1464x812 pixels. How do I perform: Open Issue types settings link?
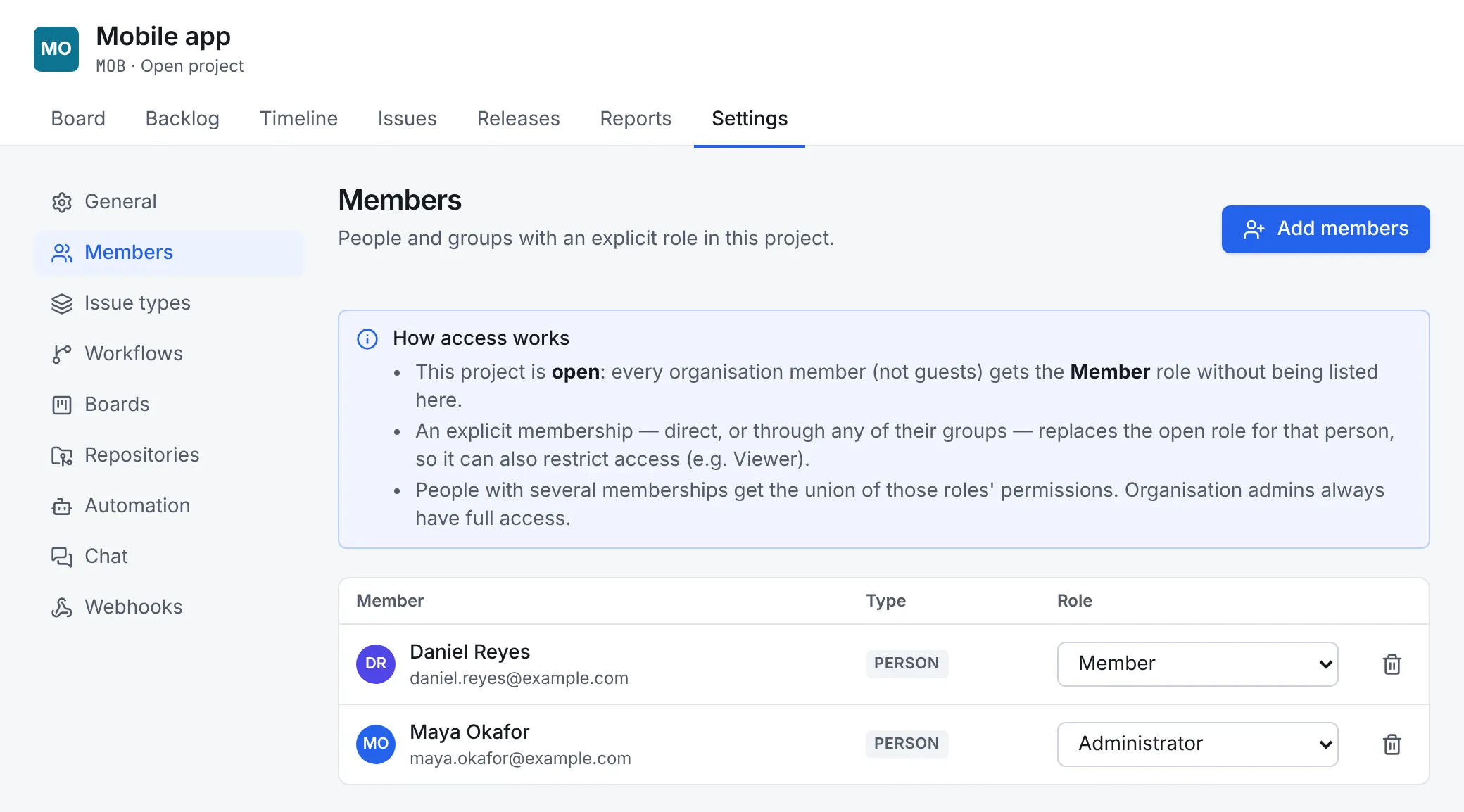169,303
